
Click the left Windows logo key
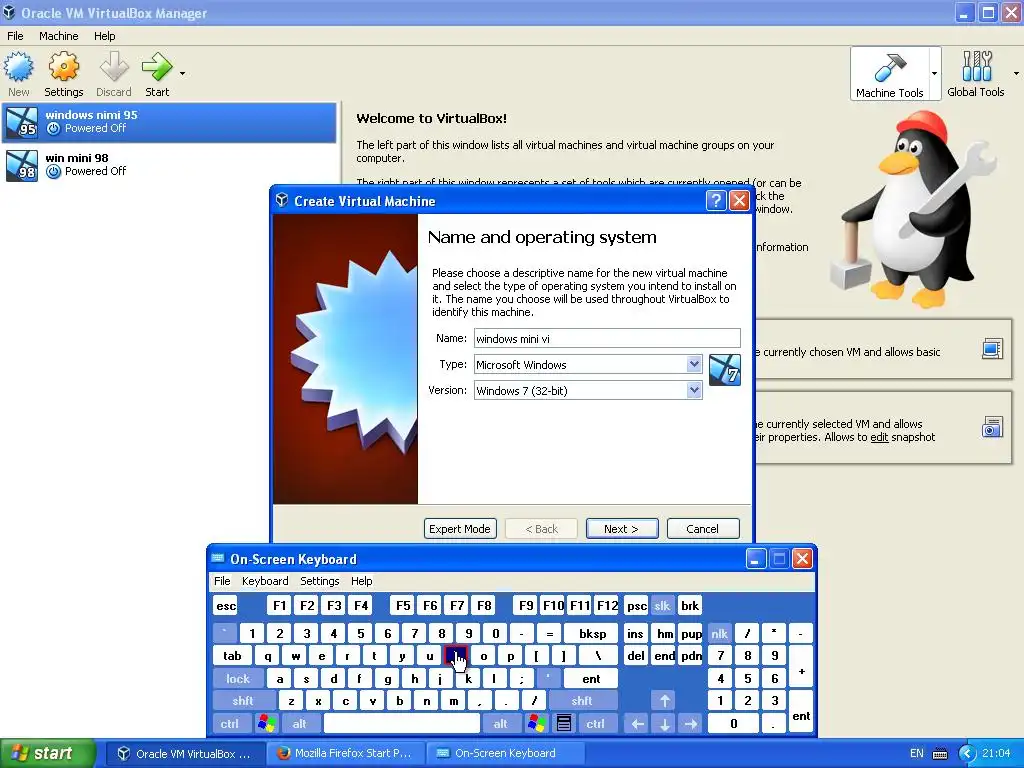(266, 724)
